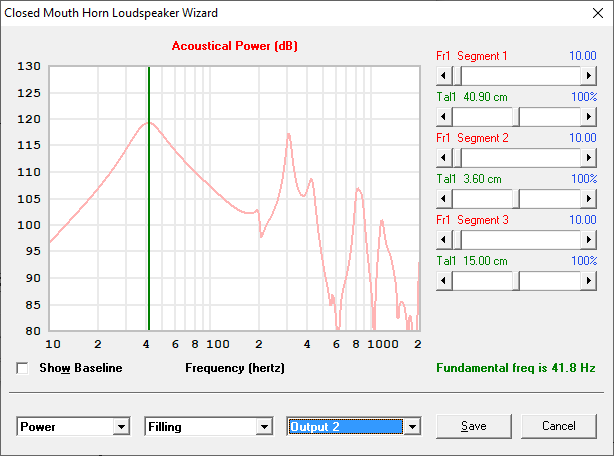614x456 pixels.
Task: Click left arrow of Tal1 40.90 cm slider
Action: pyautogui.click(x=444, y=117)
